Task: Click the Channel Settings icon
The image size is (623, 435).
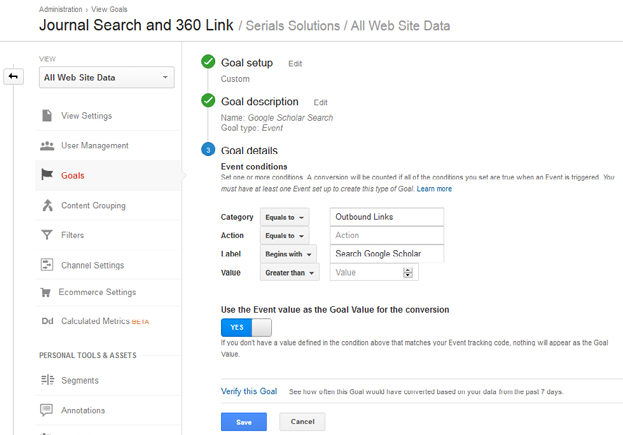Action: pyautogui.click(x=47, y=265)
